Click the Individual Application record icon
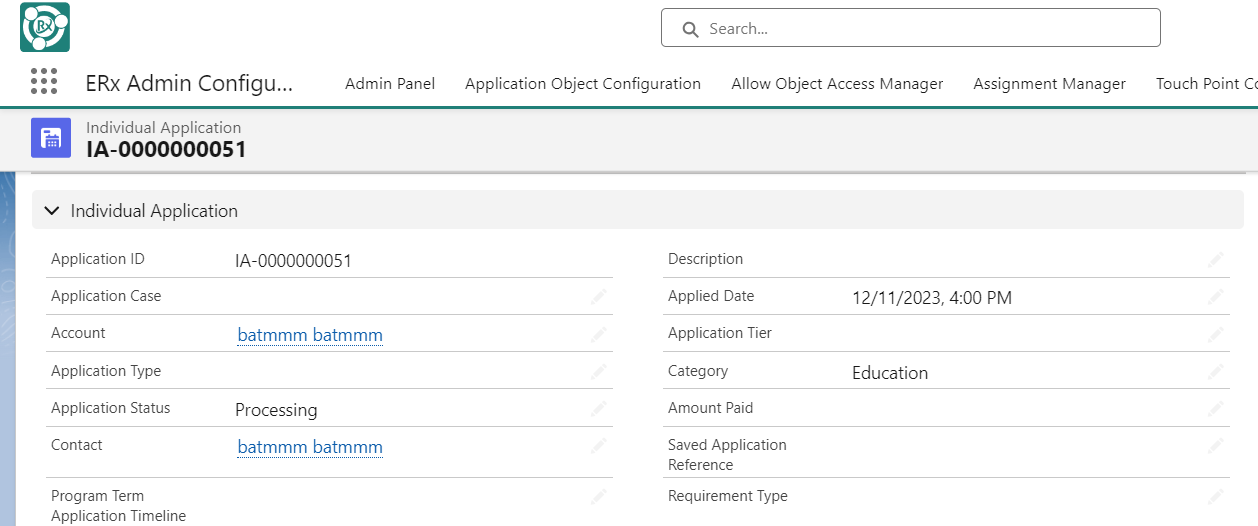Image resolution: width=1258 pixels, height=526 pixels. [51, 138]
